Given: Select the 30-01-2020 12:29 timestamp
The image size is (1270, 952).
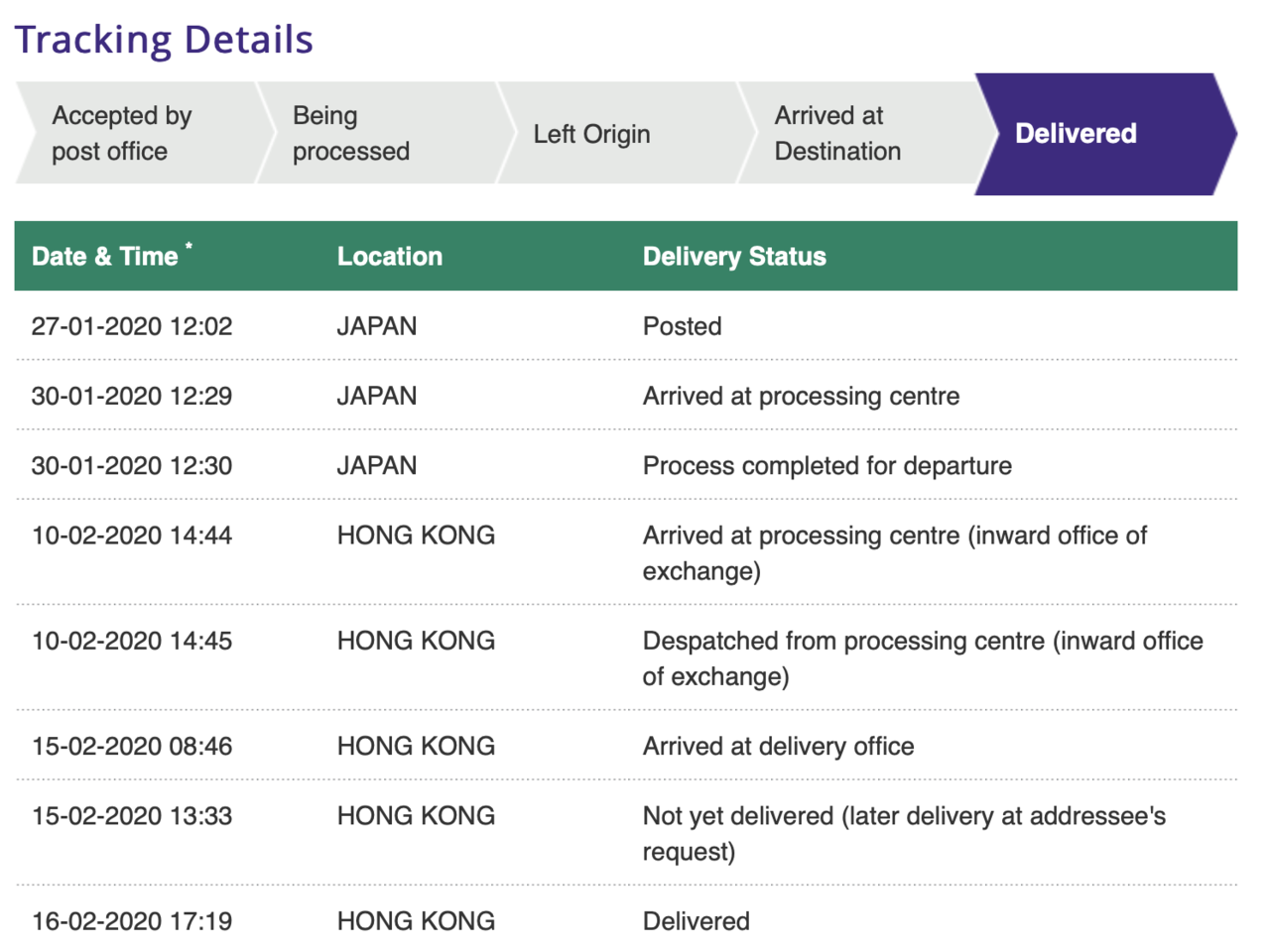Looking at the screenshot, I should click(132, 397).
